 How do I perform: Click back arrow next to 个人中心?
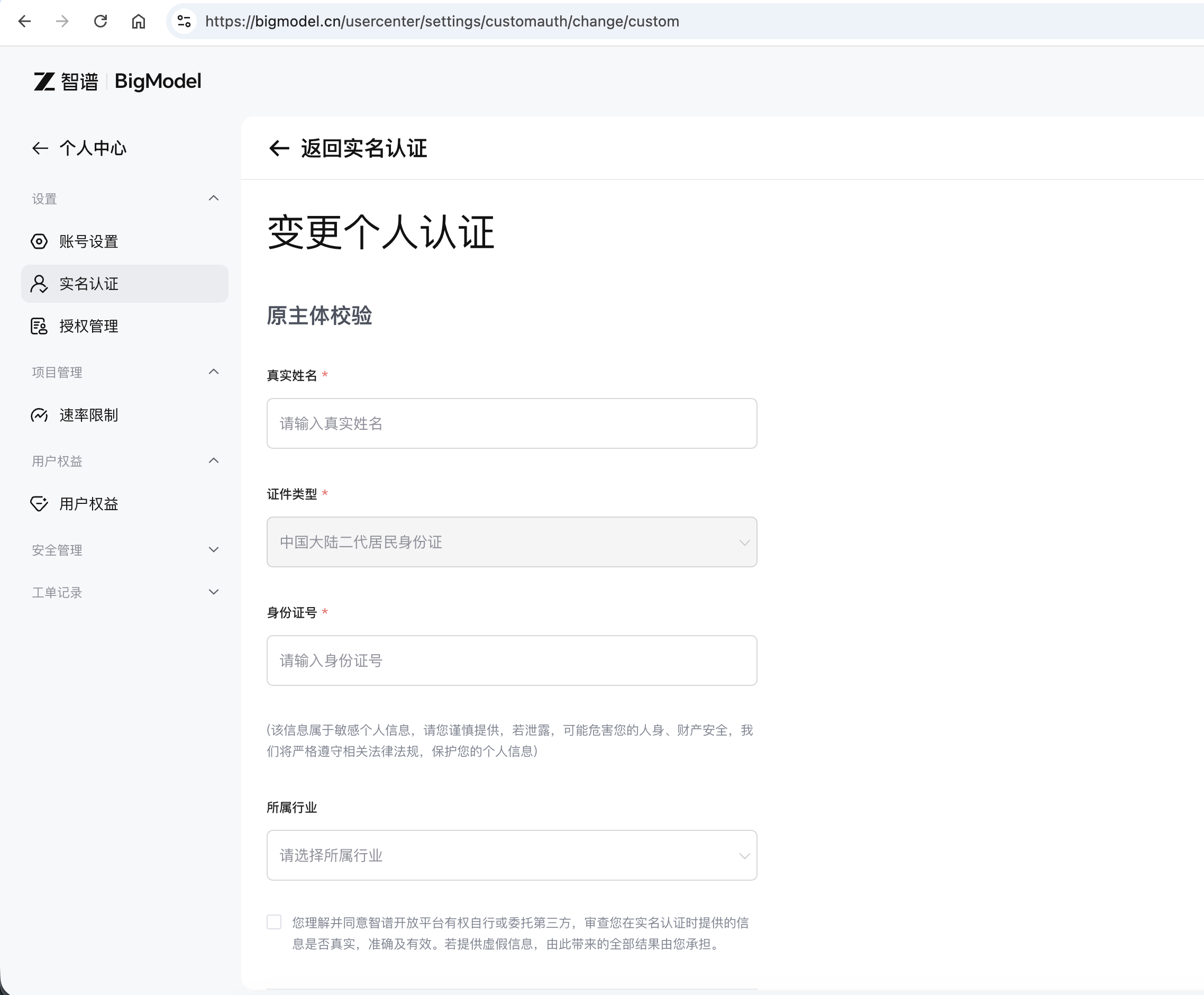pyautogui.click(x=40, y=148)
